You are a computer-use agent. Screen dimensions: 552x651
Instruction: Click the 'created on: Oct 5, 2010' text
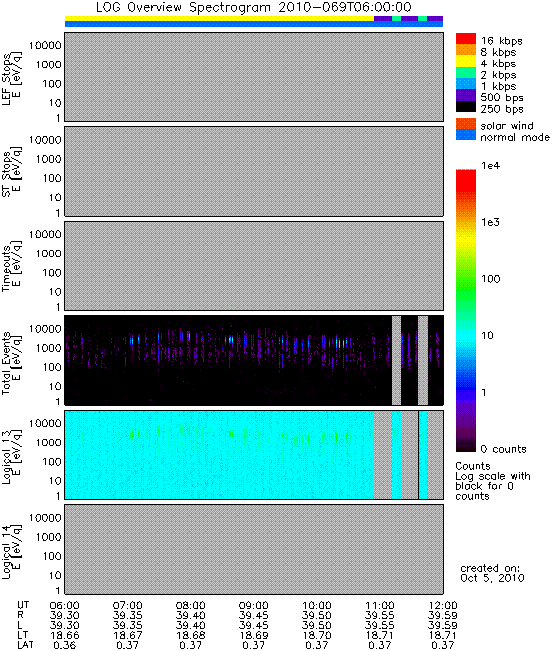click(x=492, y=573)
